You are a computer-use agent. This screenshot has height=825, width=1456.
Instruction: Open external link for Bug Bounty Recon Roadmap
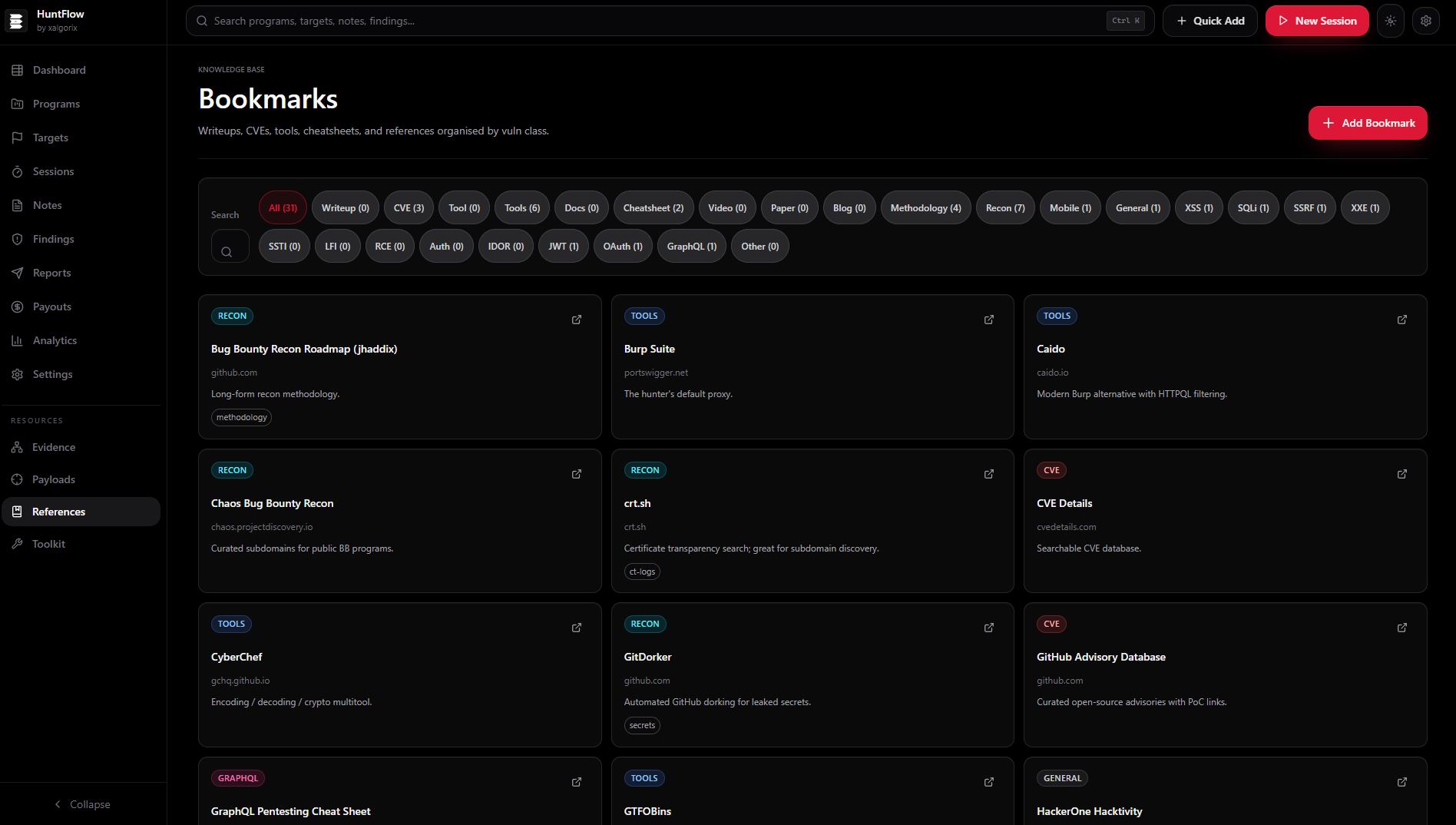(577, 320)
